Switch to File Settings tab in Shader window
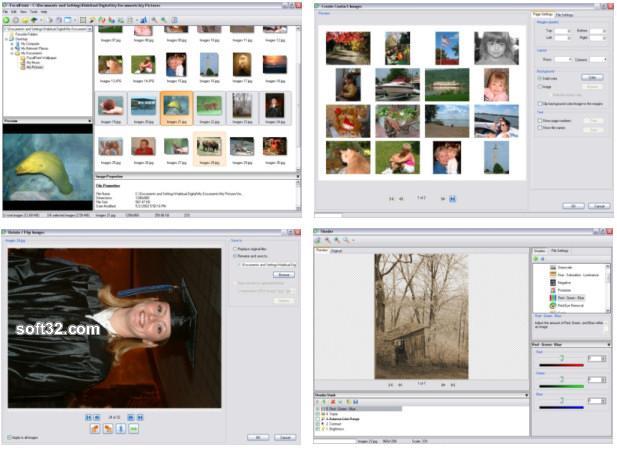 560,251
